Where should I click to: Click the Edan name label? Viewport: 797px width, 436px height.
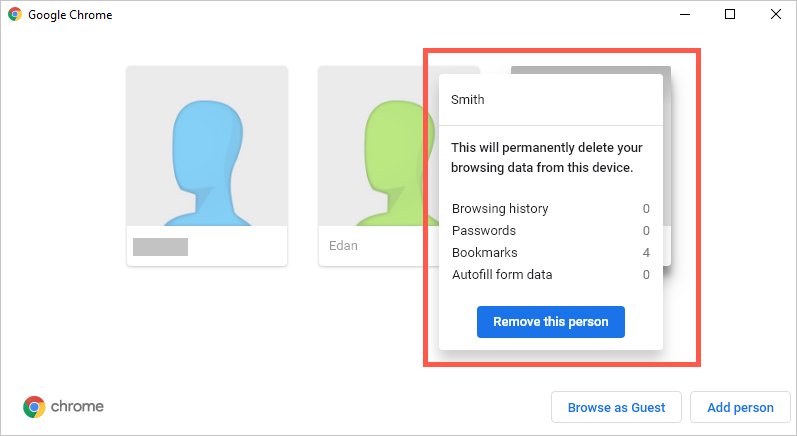342,245
